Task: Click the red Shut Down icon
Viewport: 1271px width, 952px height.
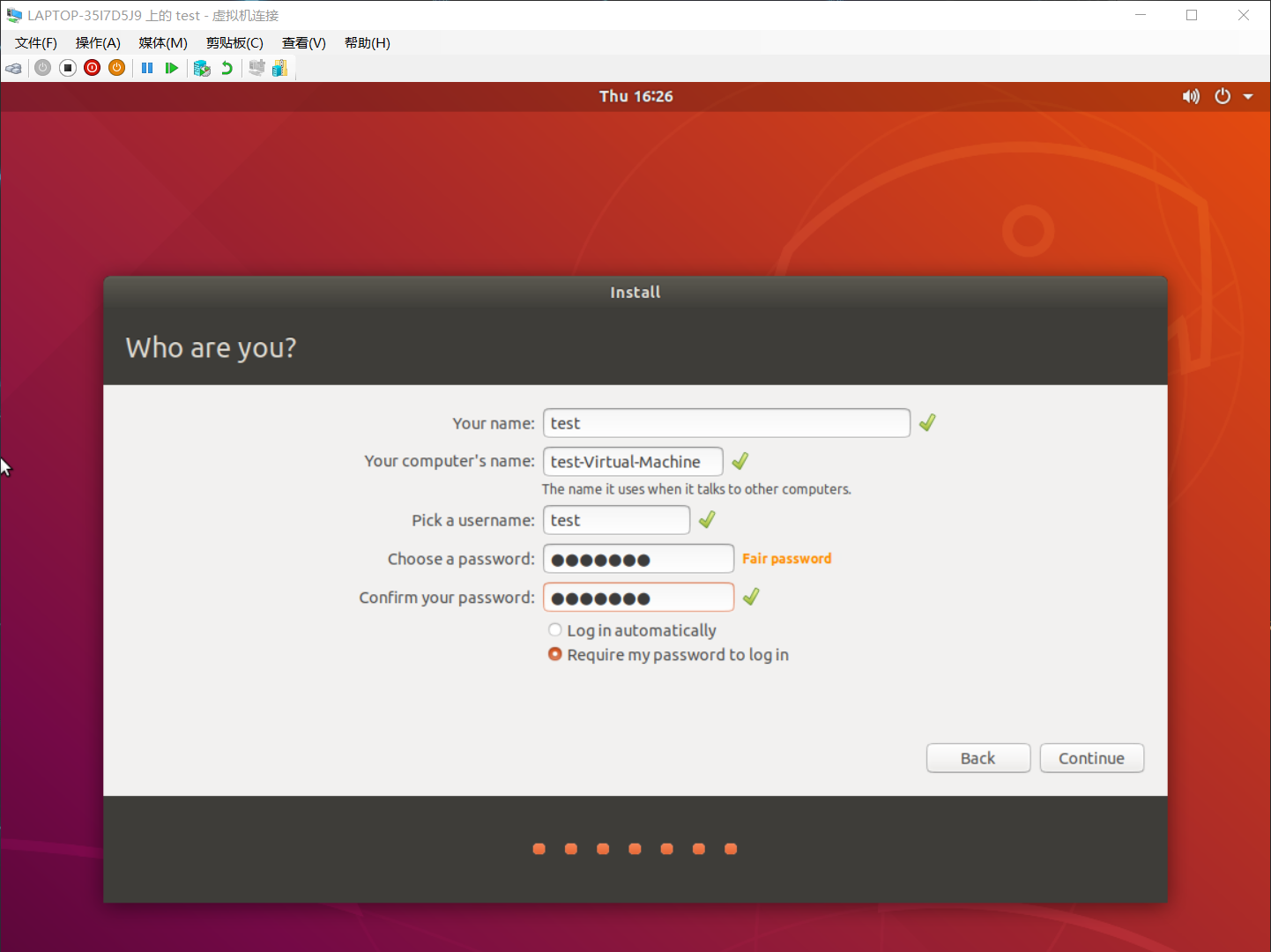Action: click(93, 68)
